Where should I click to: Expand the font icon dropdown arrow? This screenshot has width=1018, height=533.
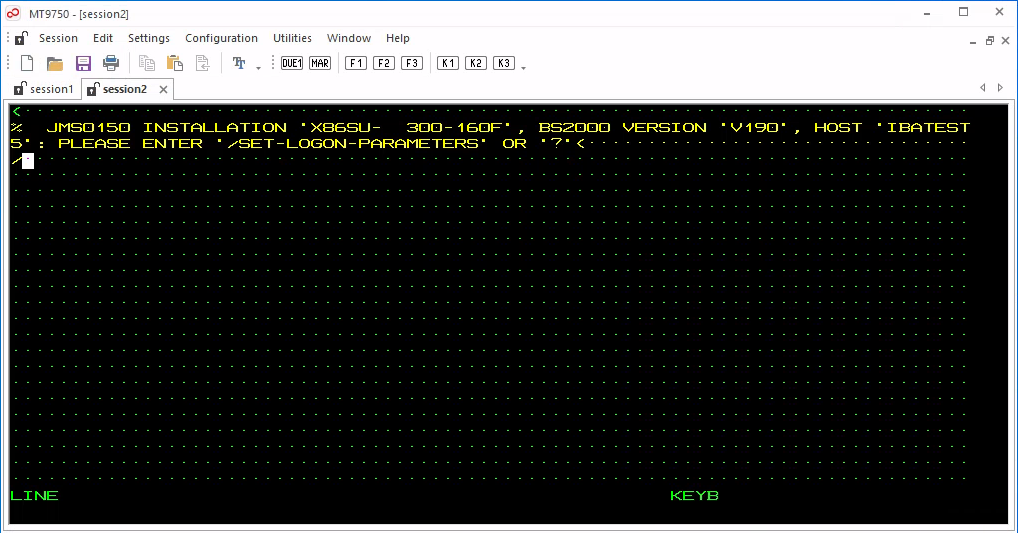click(258, 68)
